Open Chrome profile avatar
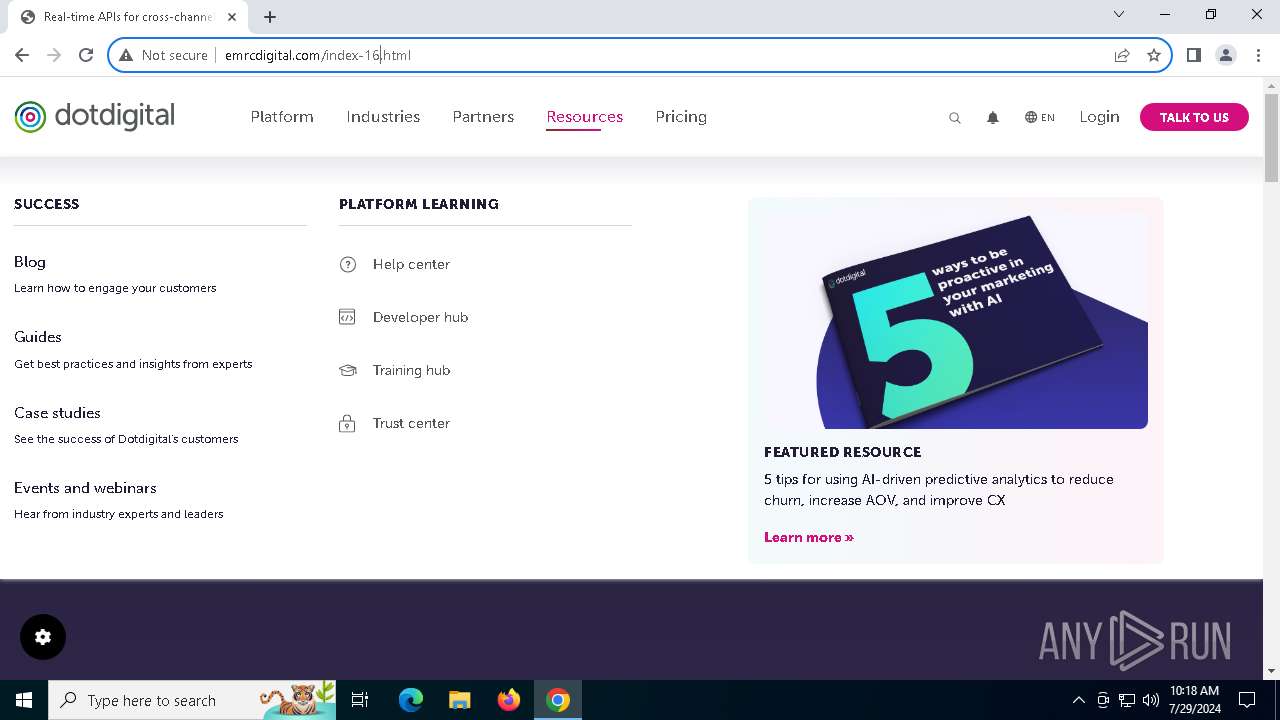The image size is (1280, 720). pyautogui.click(x=1226, y=55)
